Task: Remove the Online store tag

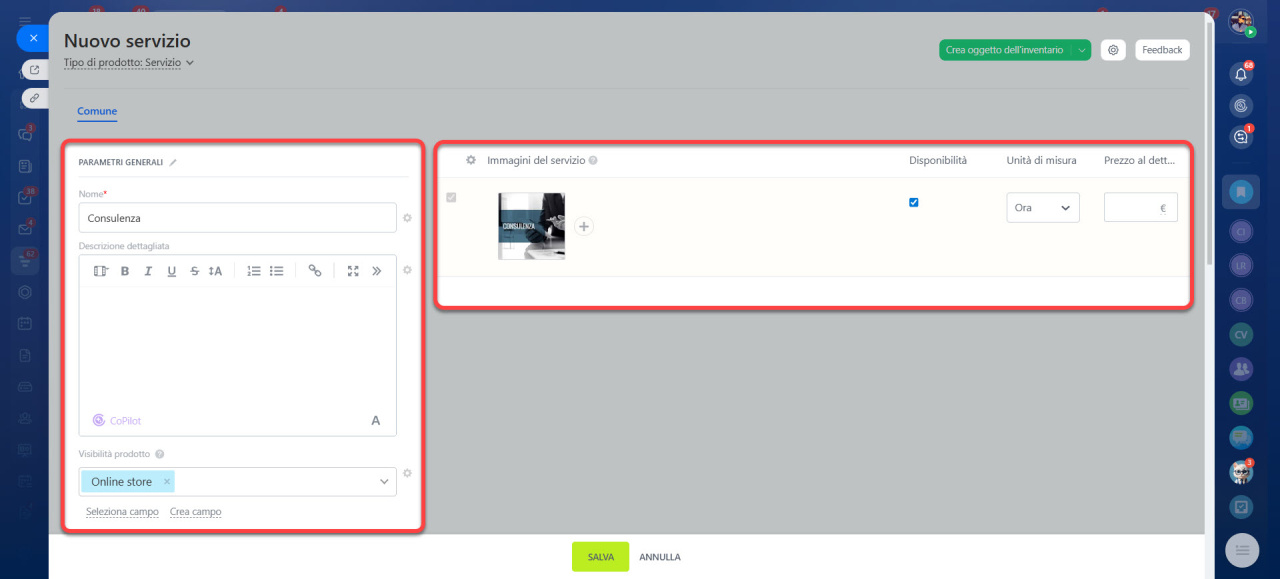Action: pos(167,482)
